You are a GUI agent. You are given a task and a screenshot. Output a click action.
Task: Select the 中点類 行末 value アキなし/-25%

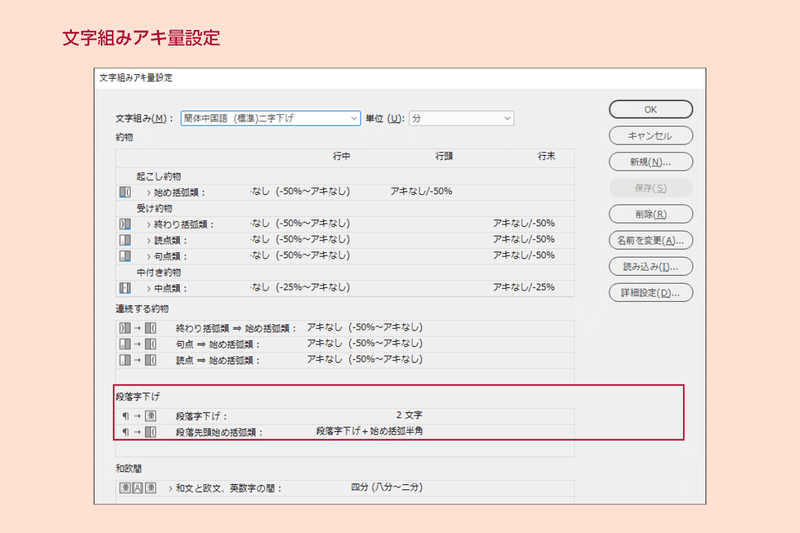pyautogui.click(x=523, y=287)
